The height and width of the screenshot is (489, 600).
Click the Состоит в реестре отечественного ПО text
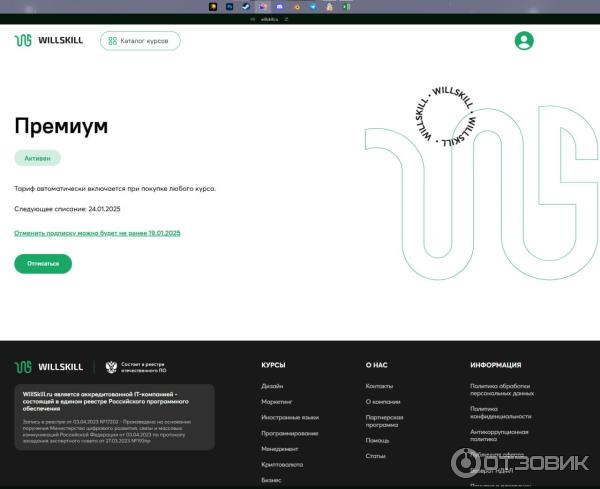pos(143,367)
